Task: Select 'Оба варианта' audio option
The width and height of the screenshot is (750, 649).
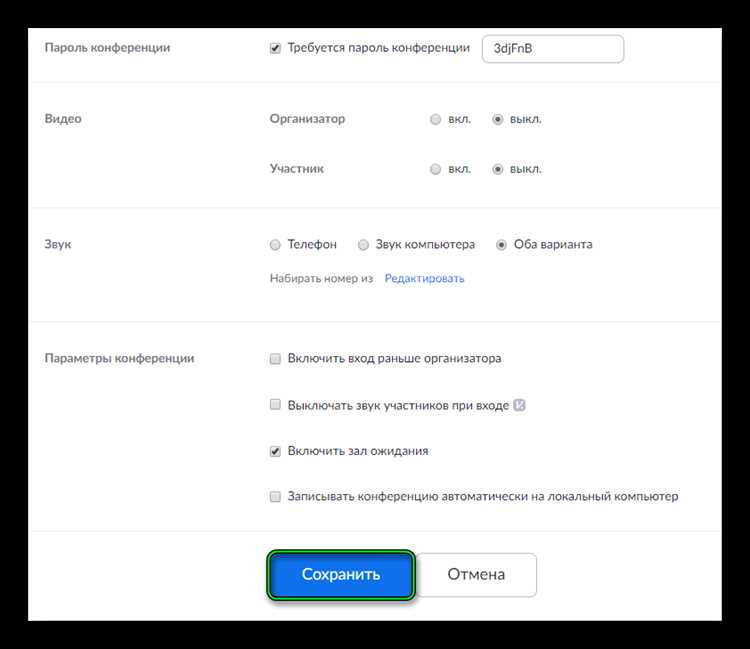Action: pos(501,245)
